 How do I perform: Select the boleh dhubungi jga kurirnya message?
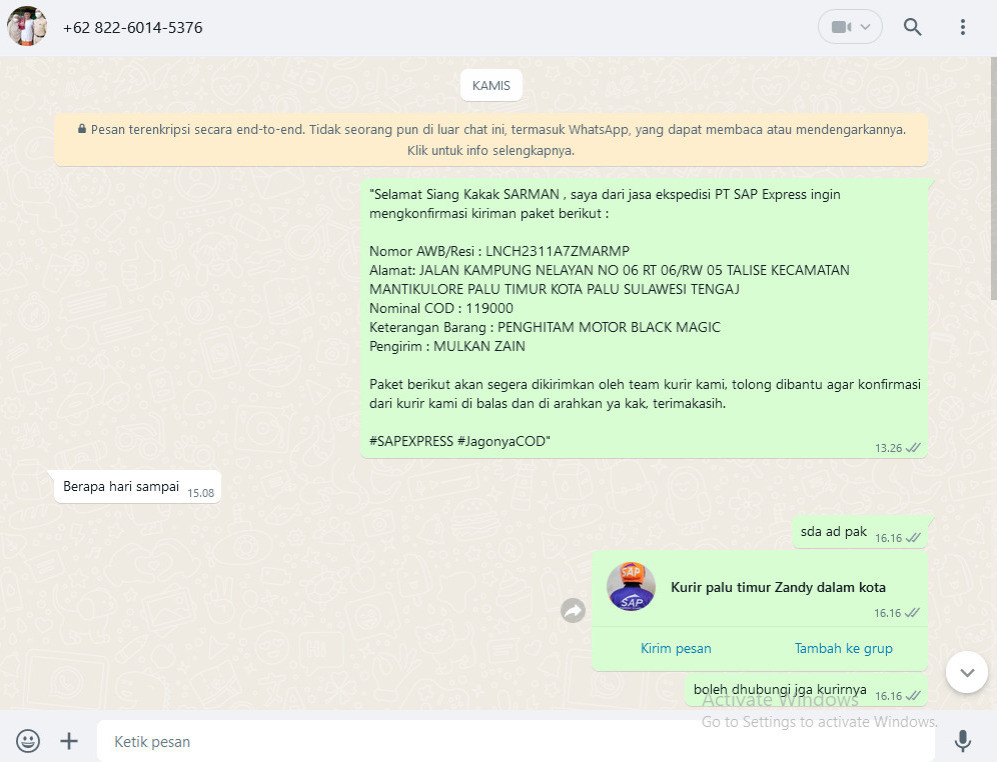(x=806, y=690)
